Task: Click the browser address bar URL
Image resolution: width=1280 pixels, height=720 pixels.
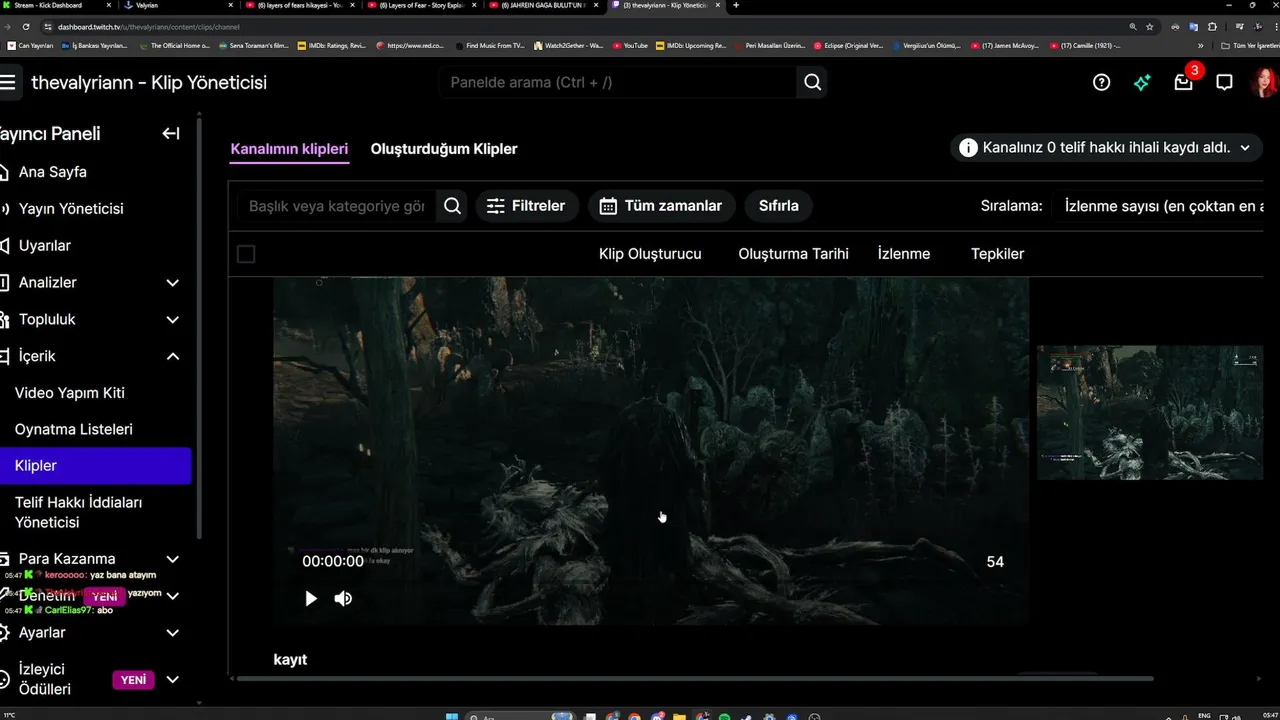Action: 149,27
